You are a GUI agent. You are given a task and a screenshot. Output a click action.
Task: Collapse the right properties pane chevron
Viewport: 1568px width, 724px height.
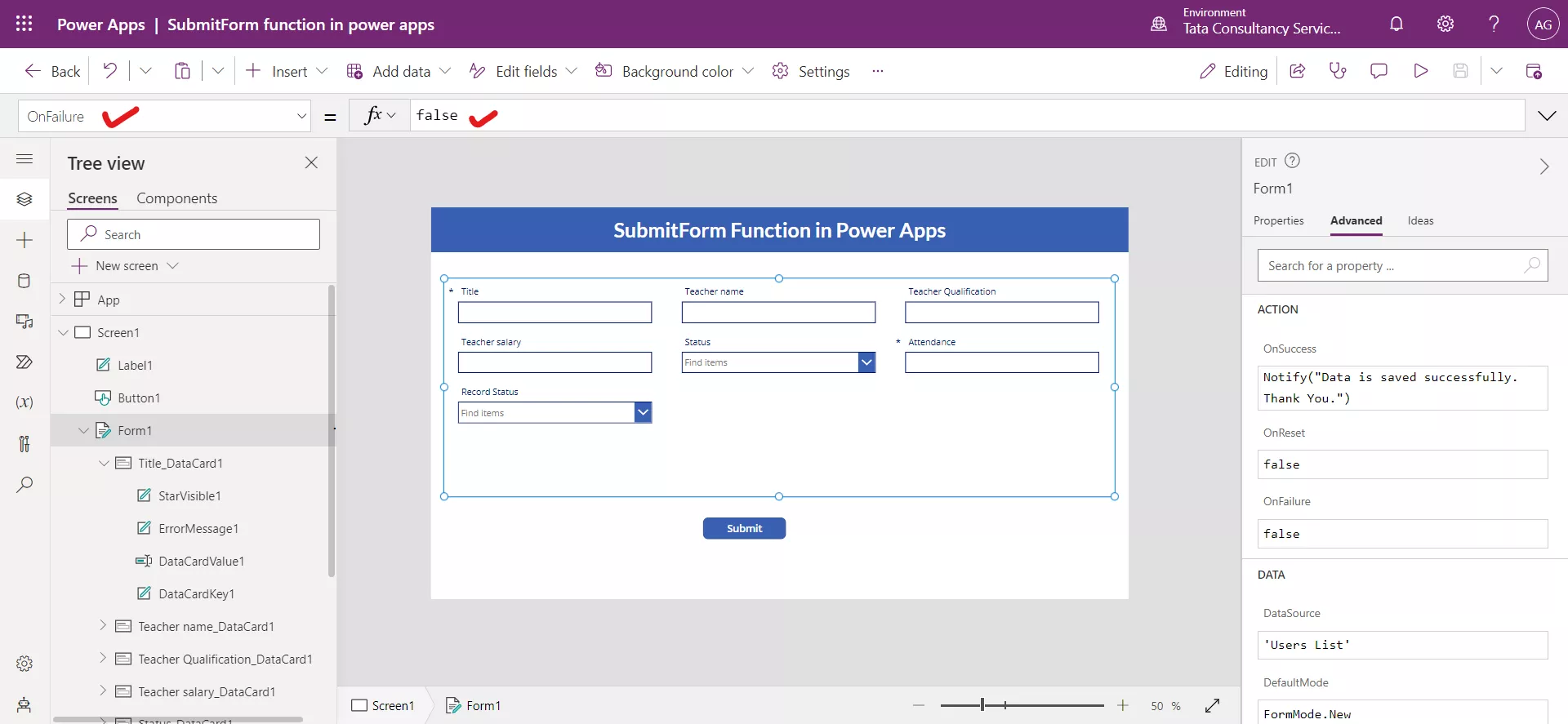[x=1543, y=167]
